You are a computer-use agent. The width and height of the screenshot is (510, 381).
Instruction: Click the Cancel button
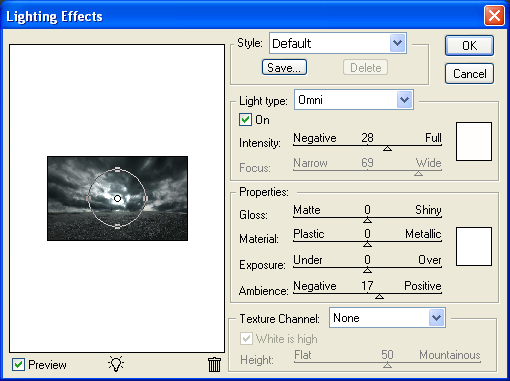pos(469,74)
